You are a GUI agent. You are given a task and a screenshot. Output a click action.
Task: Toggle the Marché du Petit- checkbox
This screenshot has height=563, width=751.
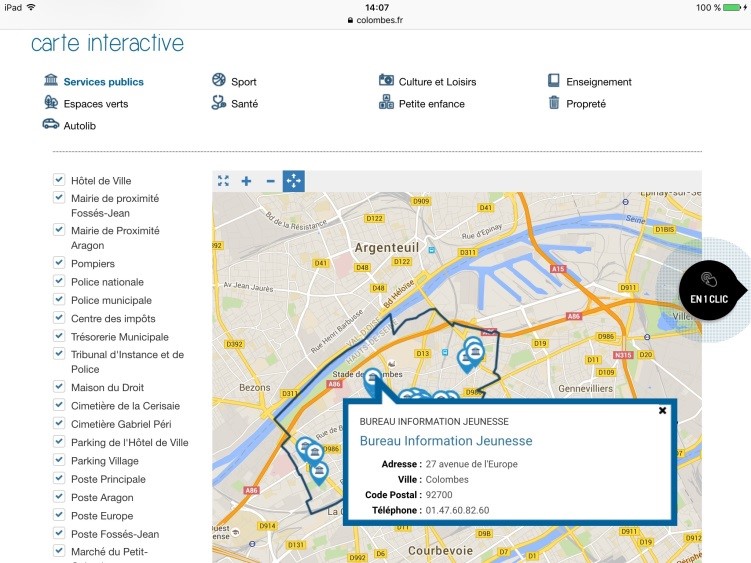(59, 551)
